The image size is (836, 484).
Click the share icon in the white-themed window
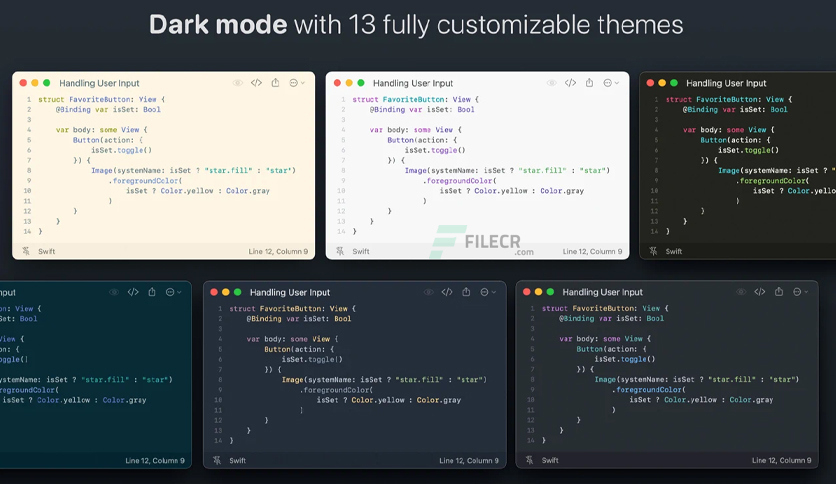click(589, 83)
